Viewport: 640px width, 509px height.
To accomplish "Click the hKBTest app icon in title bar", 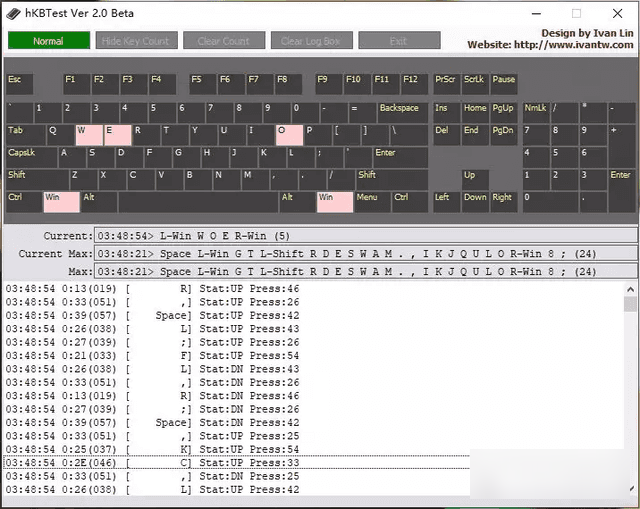I will pos(13,13).
